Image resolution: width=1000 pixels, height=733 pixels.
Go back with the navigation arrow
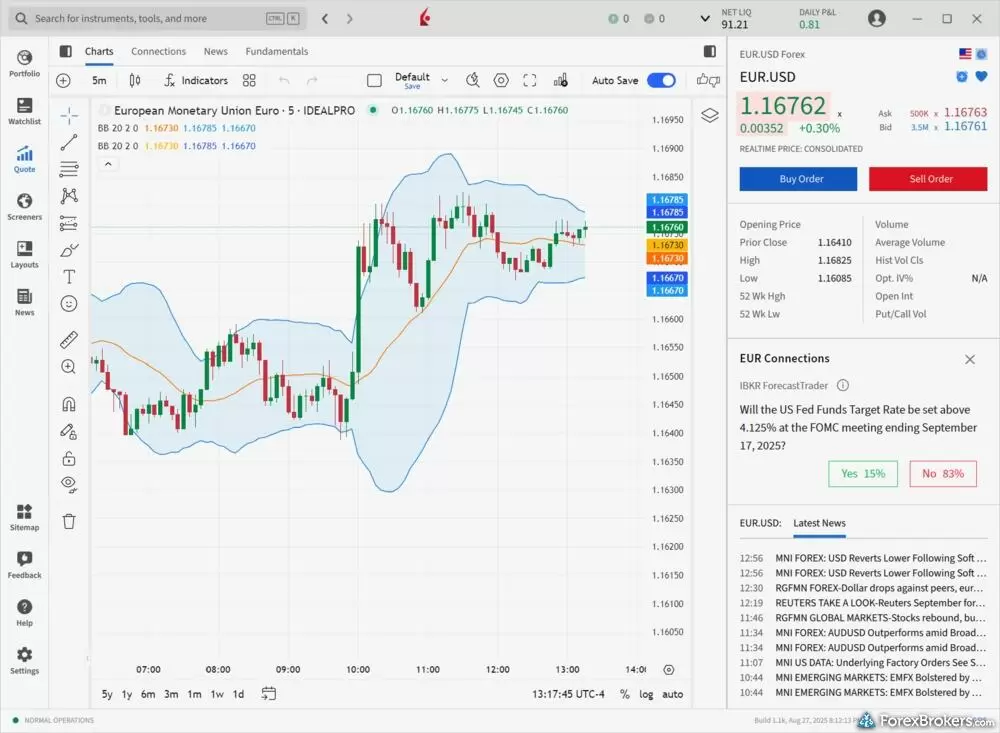pyautogui.click(x=325, y=19)
